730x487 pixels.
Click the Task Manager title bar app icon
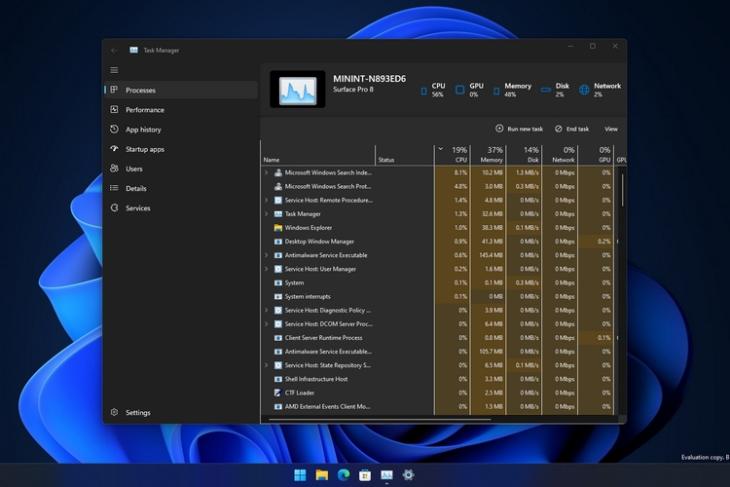tap(134, 50)
